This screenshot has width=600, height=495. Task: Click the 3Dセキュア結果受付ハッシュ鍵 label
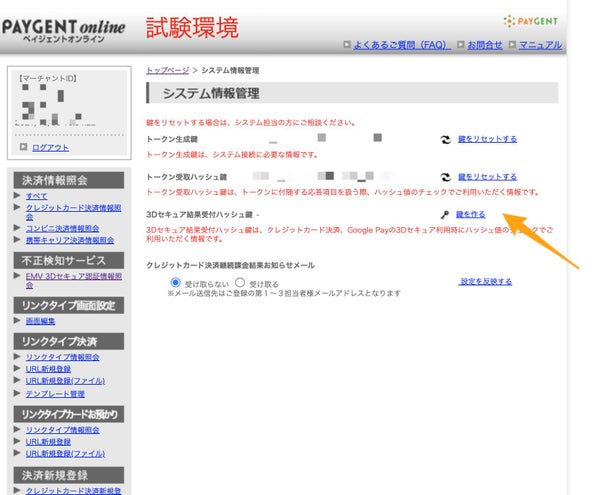pyautogui.click(x=199, y=215)
